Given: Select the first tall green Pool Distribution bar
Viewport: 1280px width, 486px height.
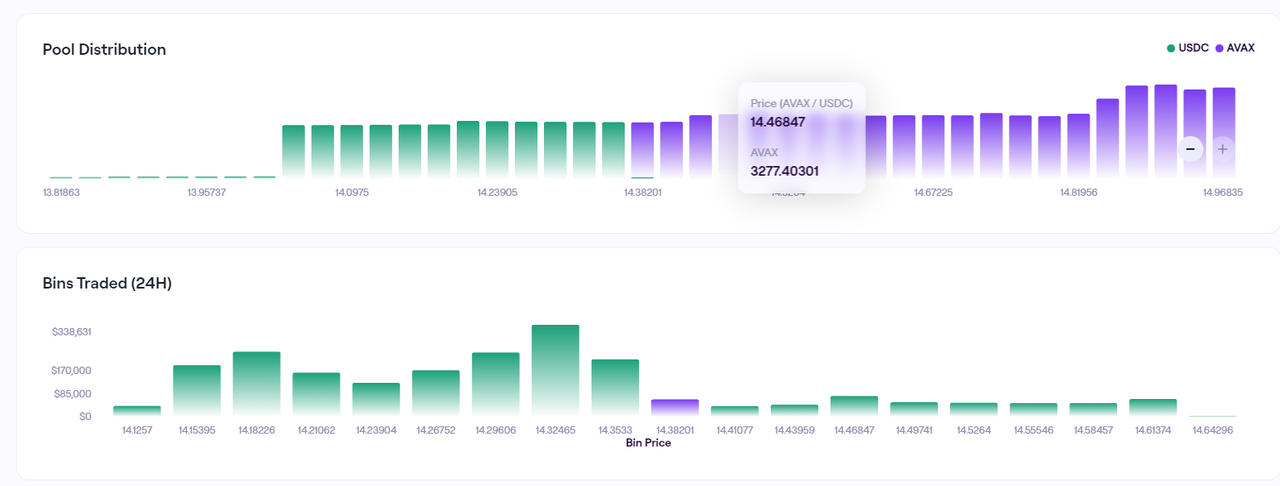Looking at the screenshot, I should pyautogui.click(x=294, y=151).
